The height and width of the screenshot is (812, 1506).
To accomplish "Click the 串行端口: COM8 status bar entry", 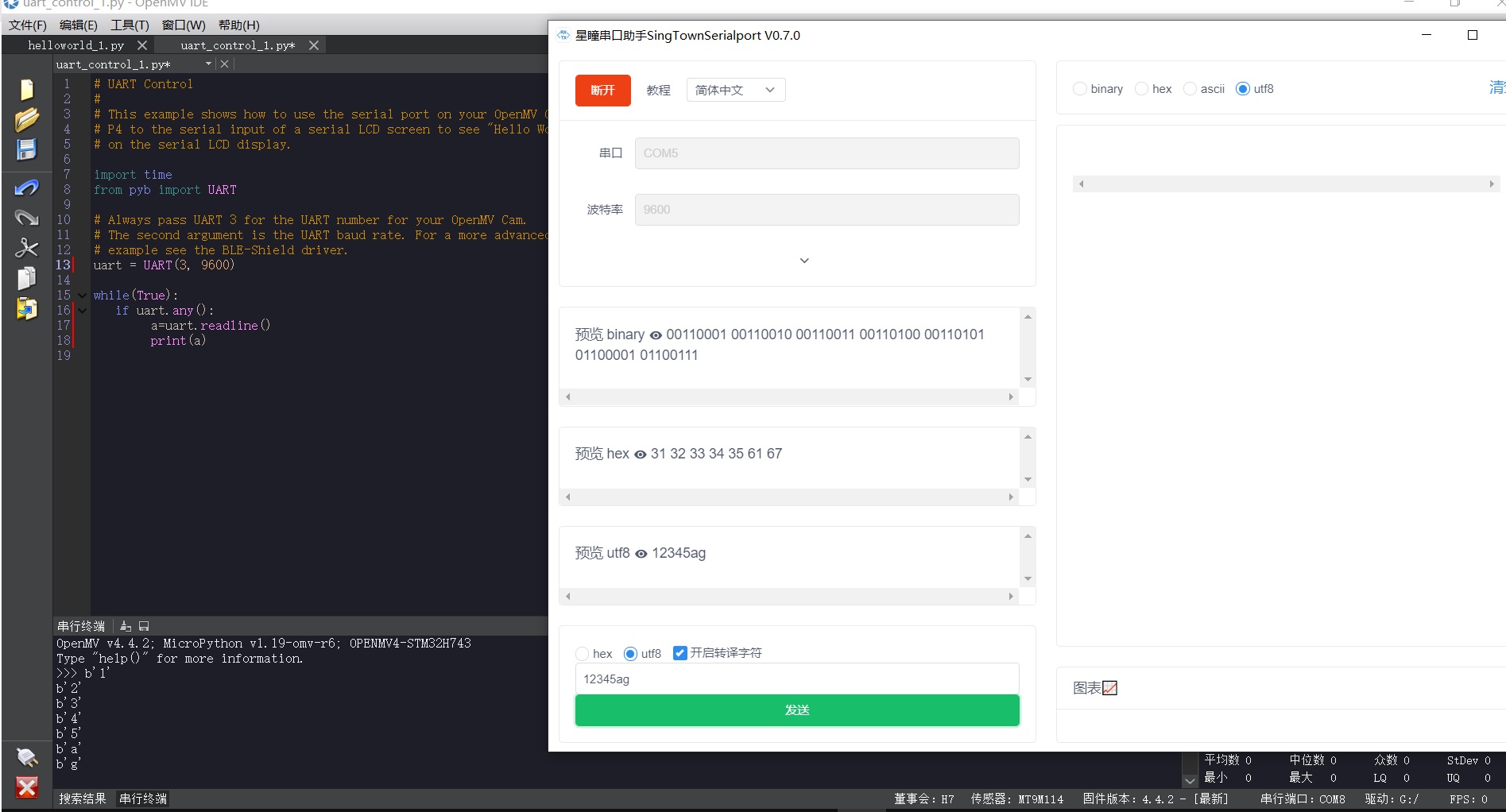I will pyautogui.click(x=1303, y=799).
